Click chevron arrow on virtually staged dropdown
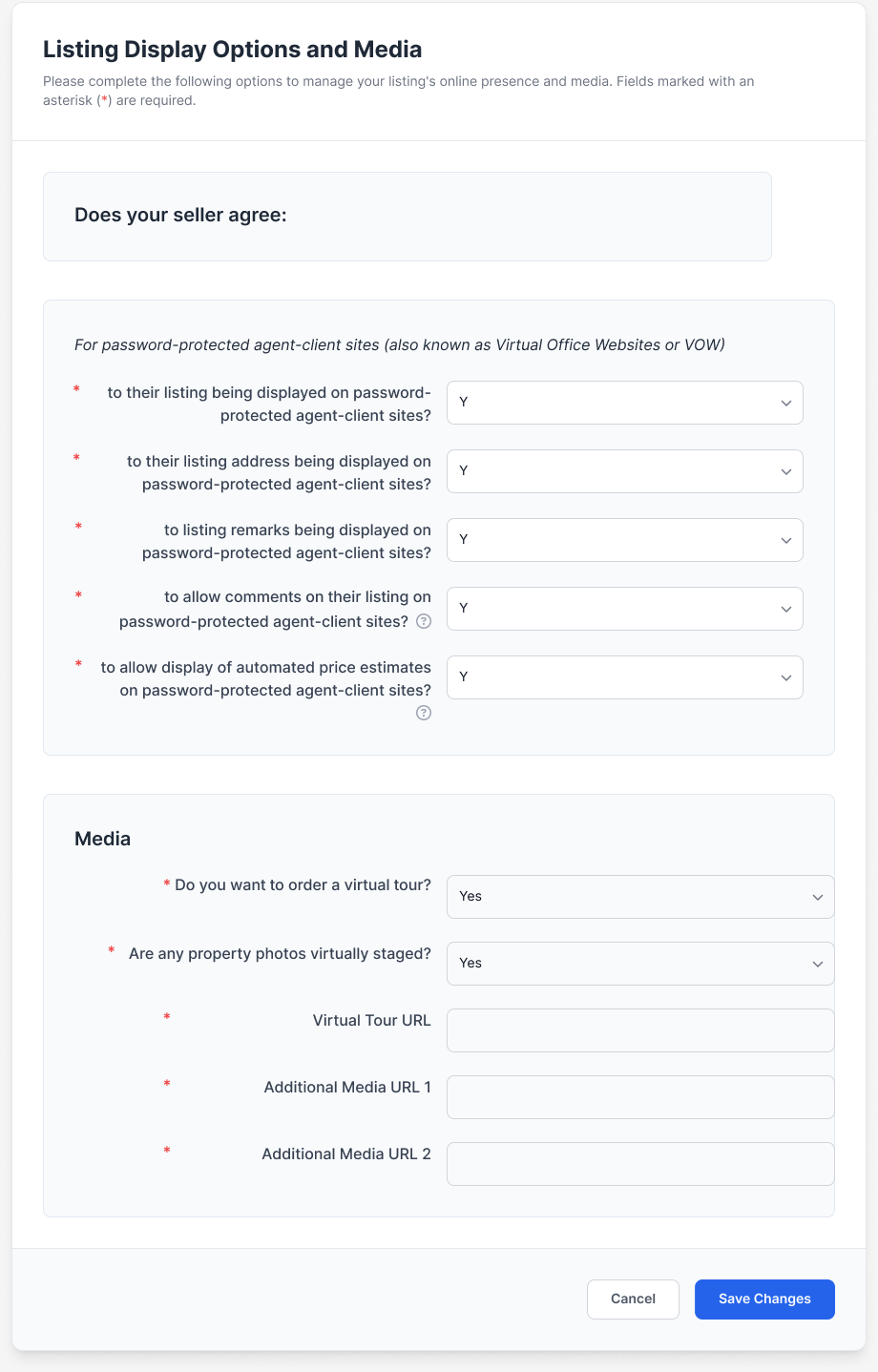 pos(818,965)
